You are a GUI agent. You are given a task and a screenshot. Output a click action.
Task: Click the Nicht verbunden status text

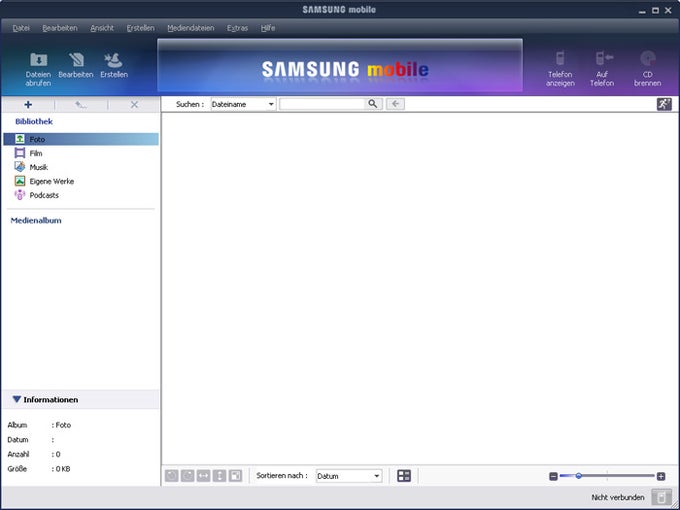click(618, 497)
